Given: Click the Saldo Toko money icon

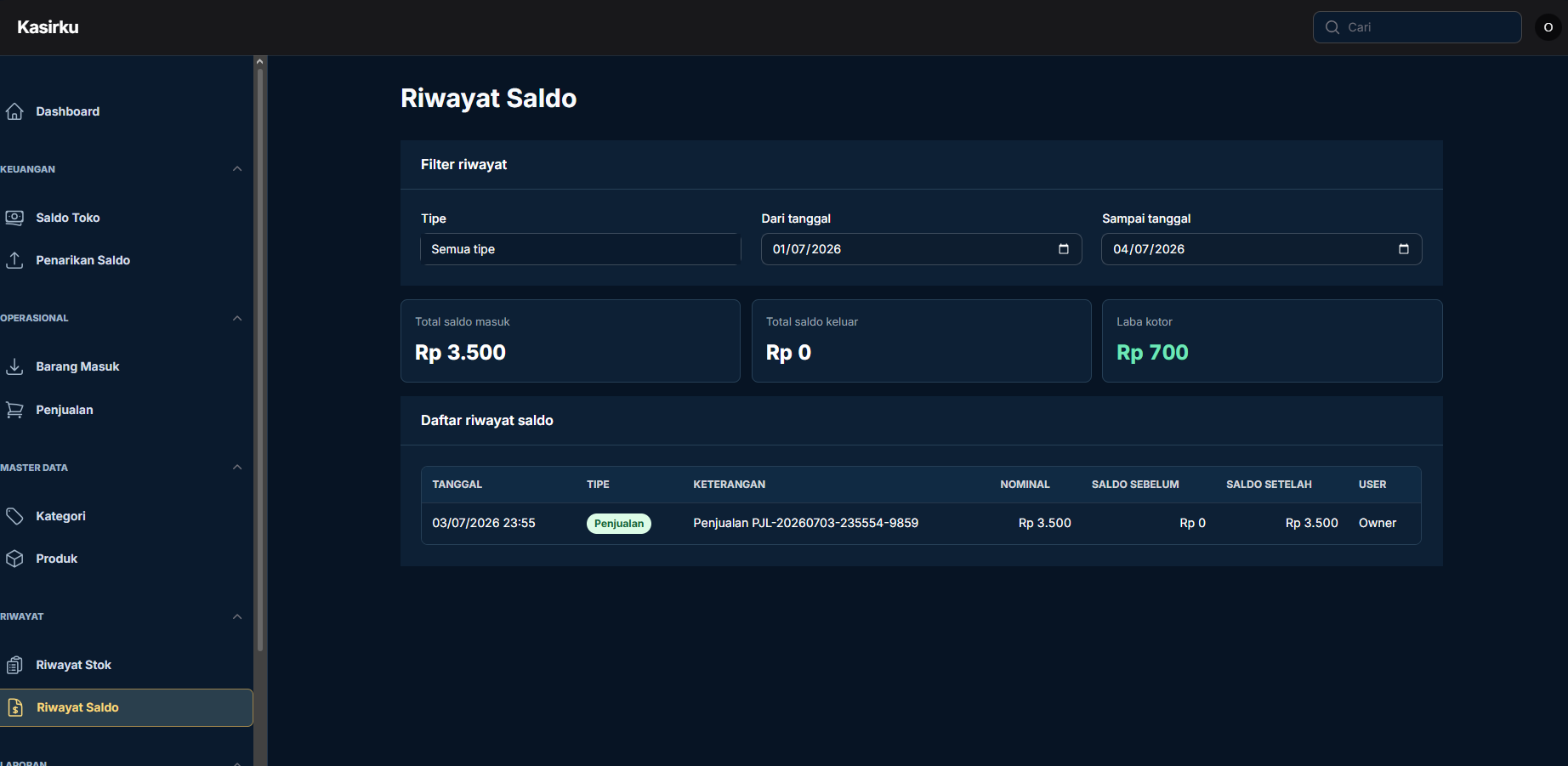Looking at the screenshot, I should coord(14,218).
